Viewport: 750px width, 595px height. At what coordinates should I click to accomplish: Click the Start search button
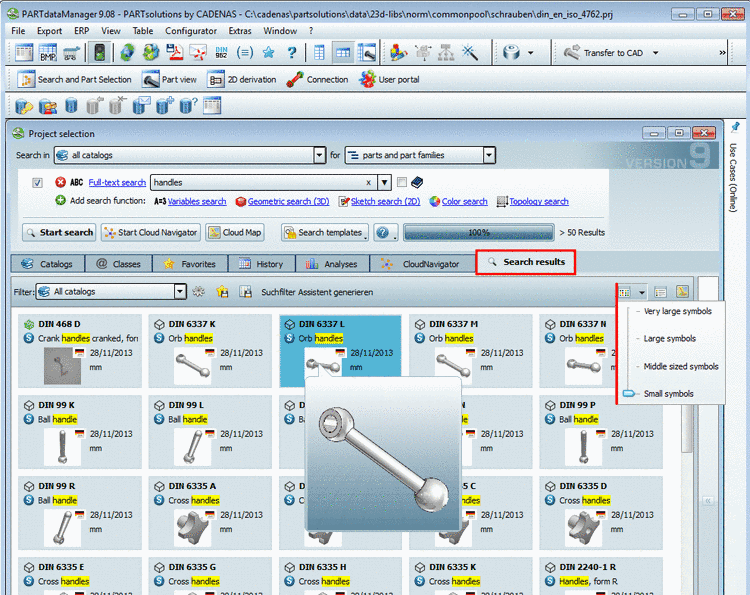pos(59,232)
